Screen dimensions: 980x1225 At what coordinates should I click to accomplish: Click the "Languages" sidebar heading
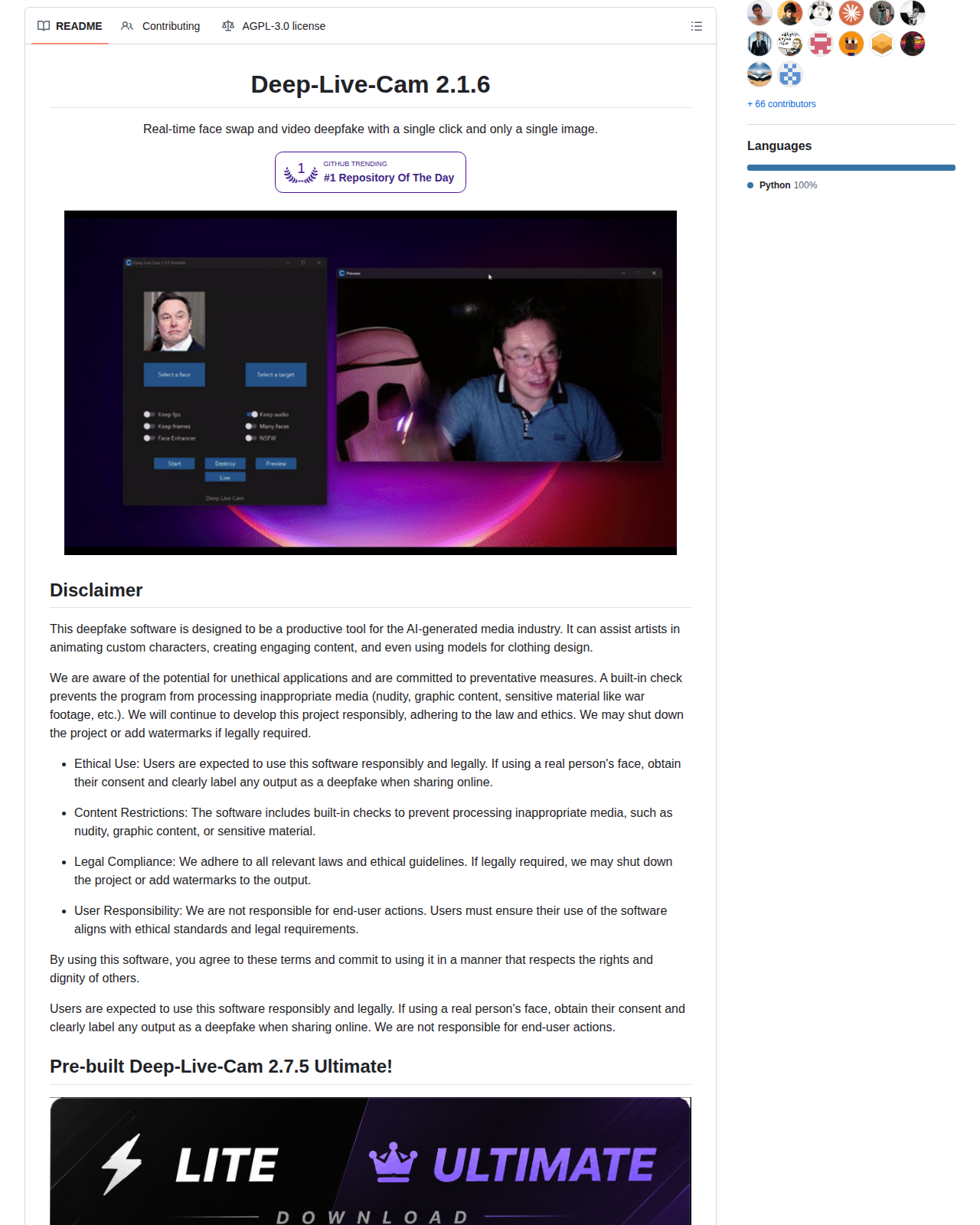[779, 145]
